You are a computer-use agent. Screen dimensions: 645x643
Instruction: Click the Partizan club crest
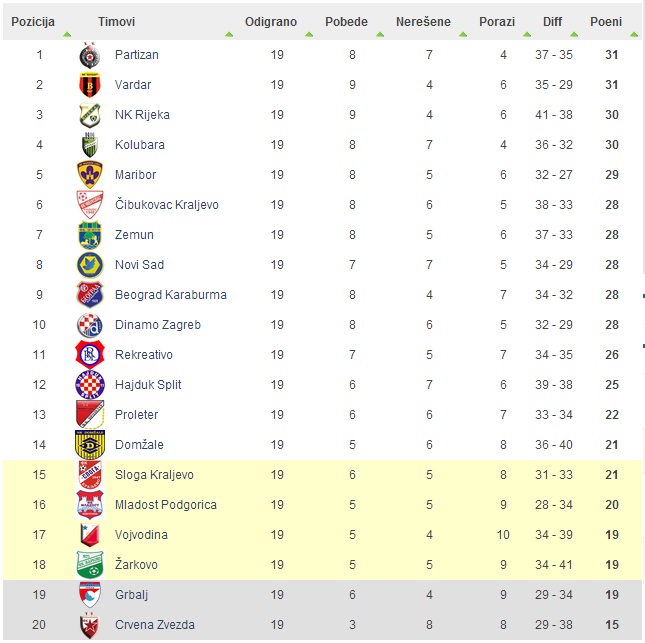pos(90,55)
